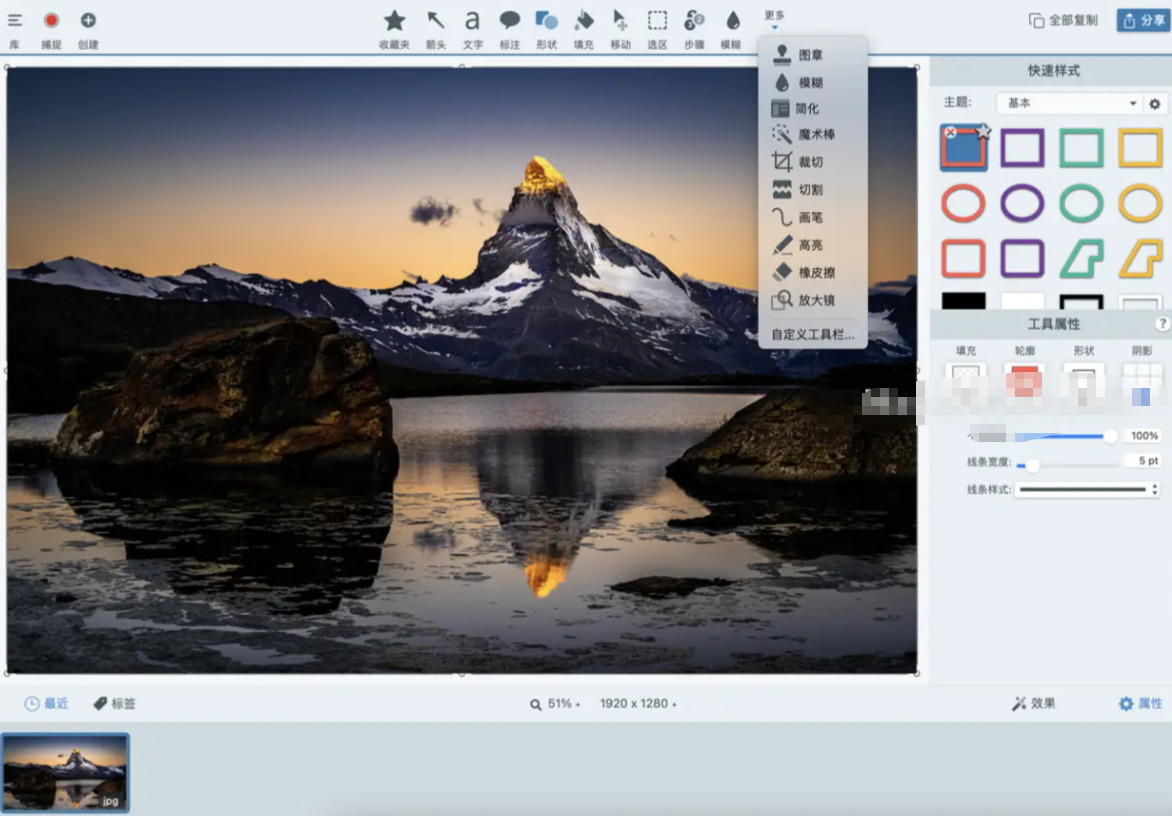The width and height of the screenshot is (1172, 816).
Task: Choose stamp (图章) from the more menu
Action: click(812, 55)
